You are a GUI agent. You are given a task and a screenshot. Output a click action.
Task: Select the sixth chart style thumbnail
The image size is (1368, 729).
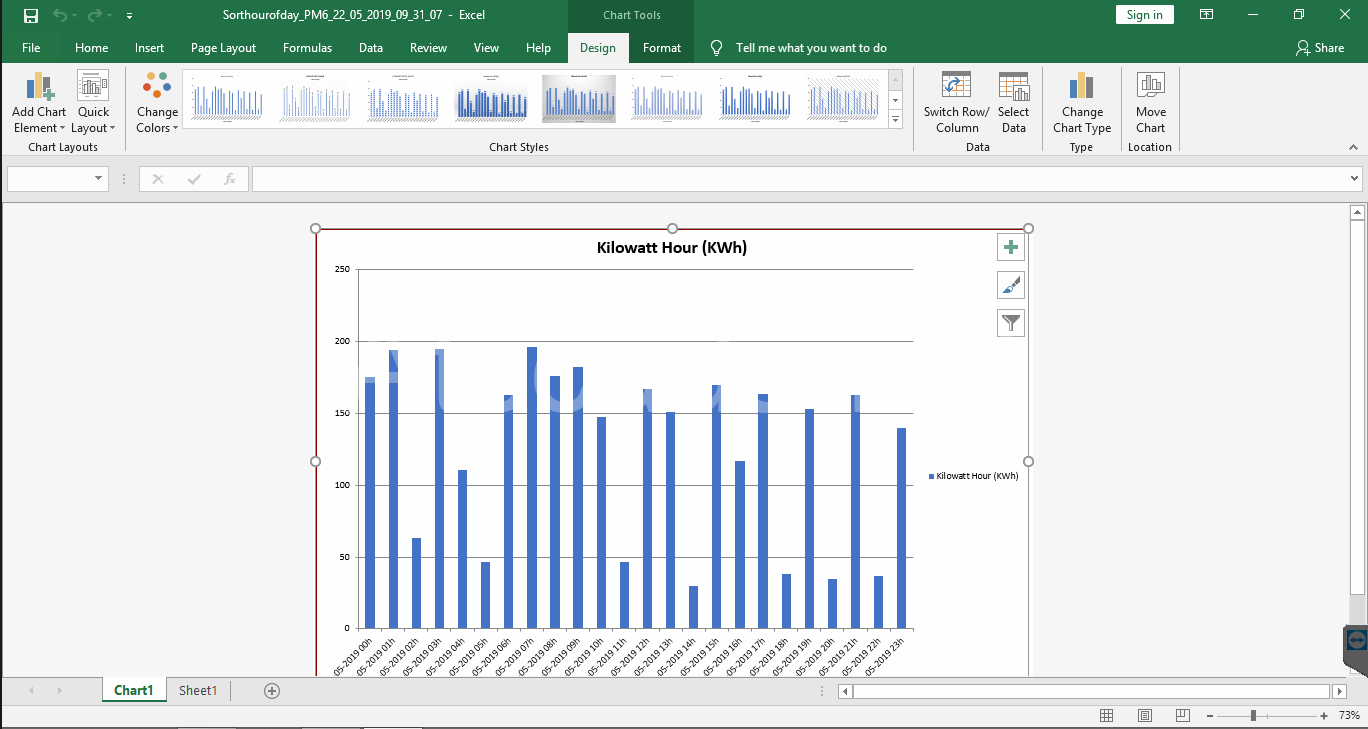point(667,98)
